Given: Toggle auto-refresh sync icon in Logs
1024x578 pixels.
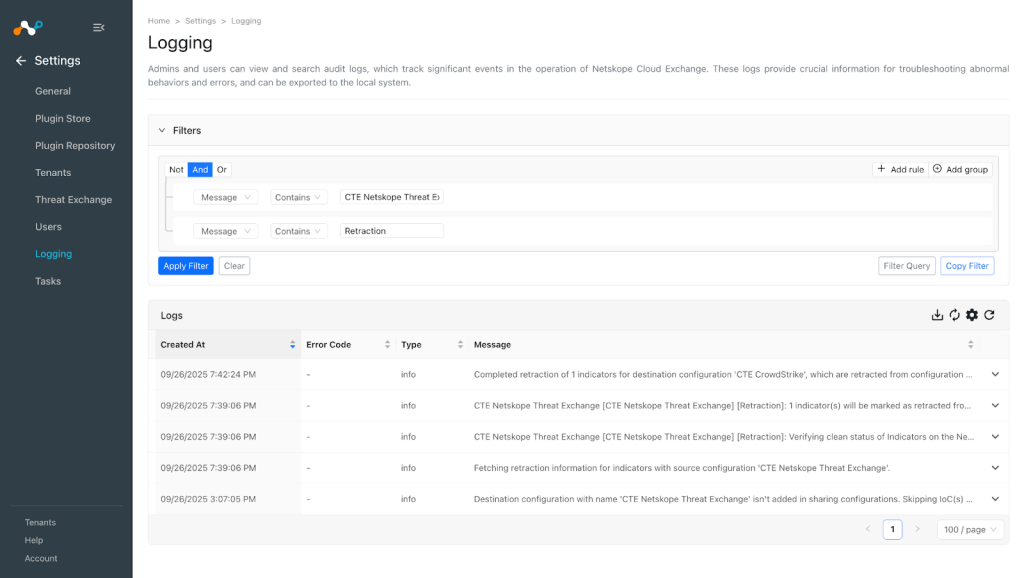Looking at the screenshot, I should pos(955,315).
